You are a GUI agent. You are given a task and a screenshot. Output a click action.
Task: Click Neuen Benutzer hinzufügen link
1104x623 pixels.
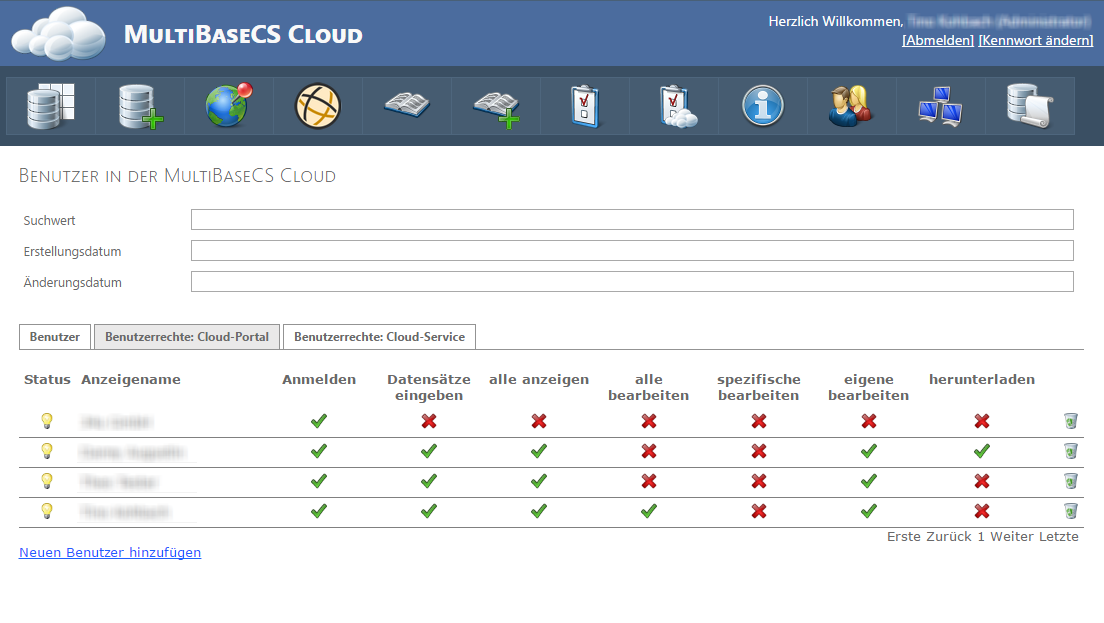110,553
